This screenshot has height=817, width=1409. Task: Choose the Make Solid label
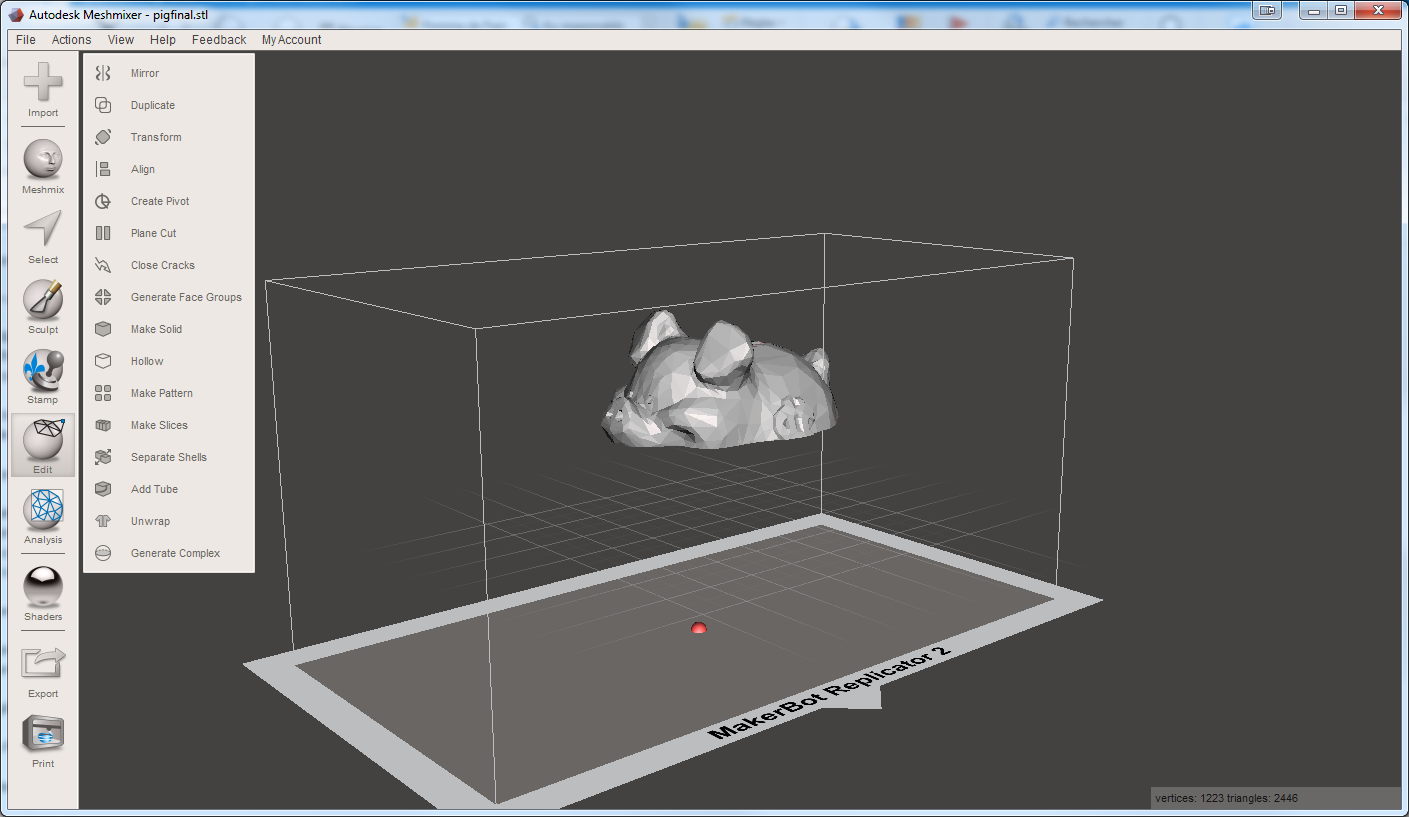(x=157, y=329)
